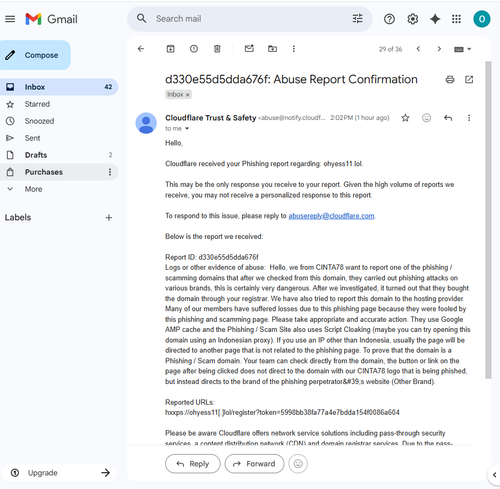Go to older email arrow
This screenshot has height=489, width=500.
coord(439,49)
